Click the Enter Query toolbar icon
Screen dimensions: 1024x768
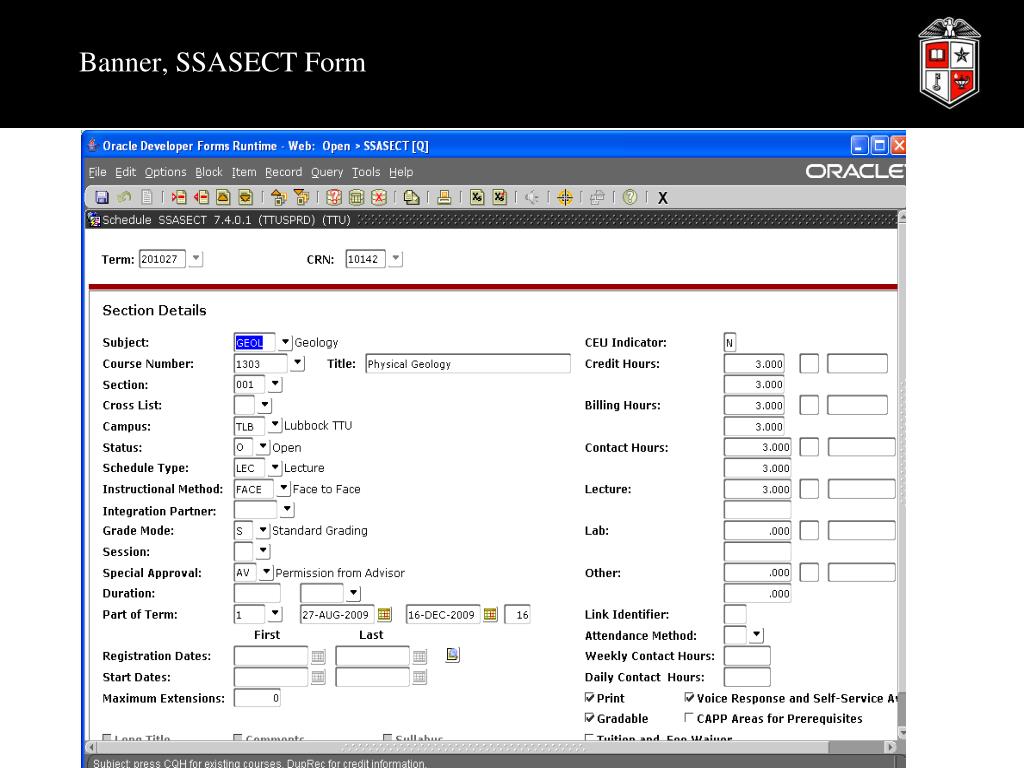coord(334,197)
